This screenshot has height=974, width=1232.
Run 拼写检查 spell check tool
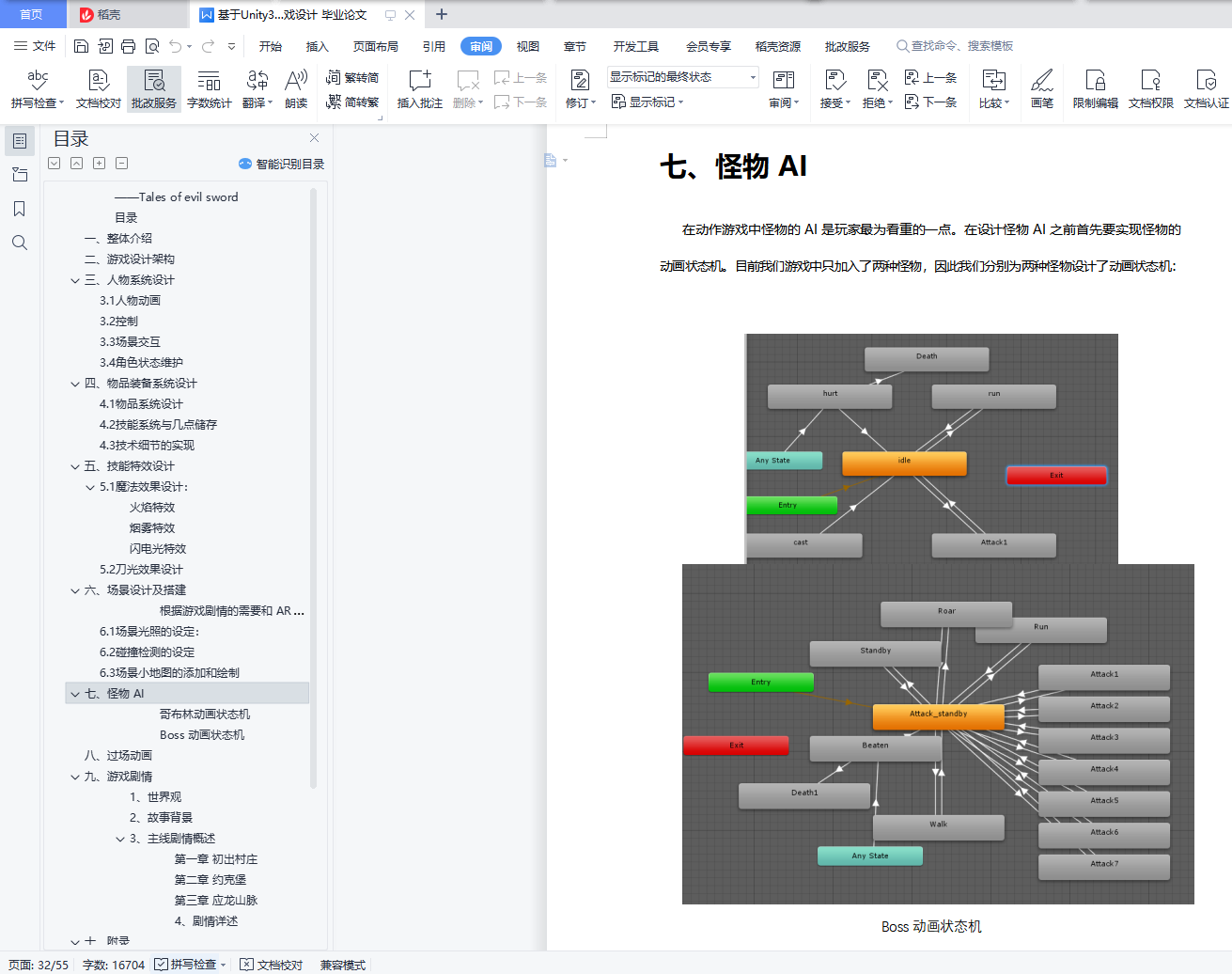coord(38,89)
